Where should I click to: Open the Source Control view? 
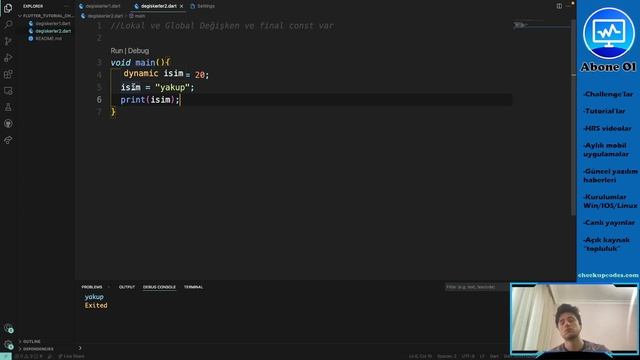pos(8,41)
